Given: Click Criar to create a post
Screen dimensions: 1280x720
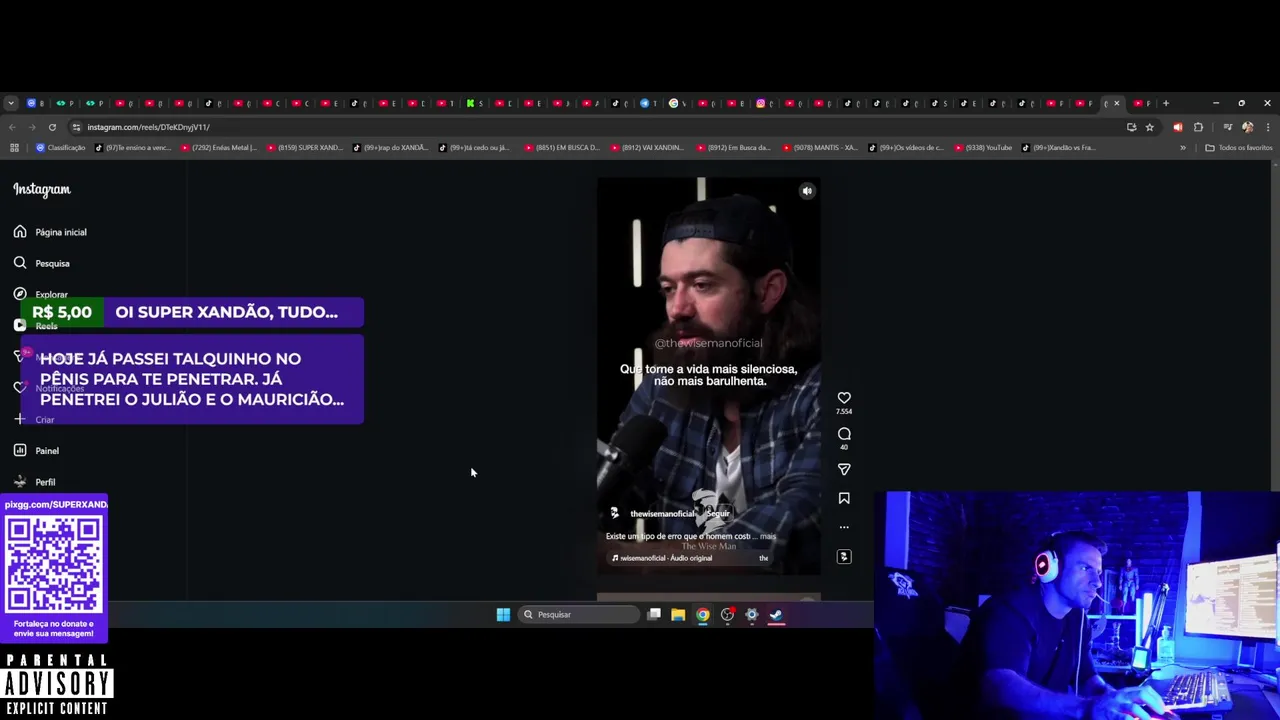Looking at the screenshot, I should point(34,419).
